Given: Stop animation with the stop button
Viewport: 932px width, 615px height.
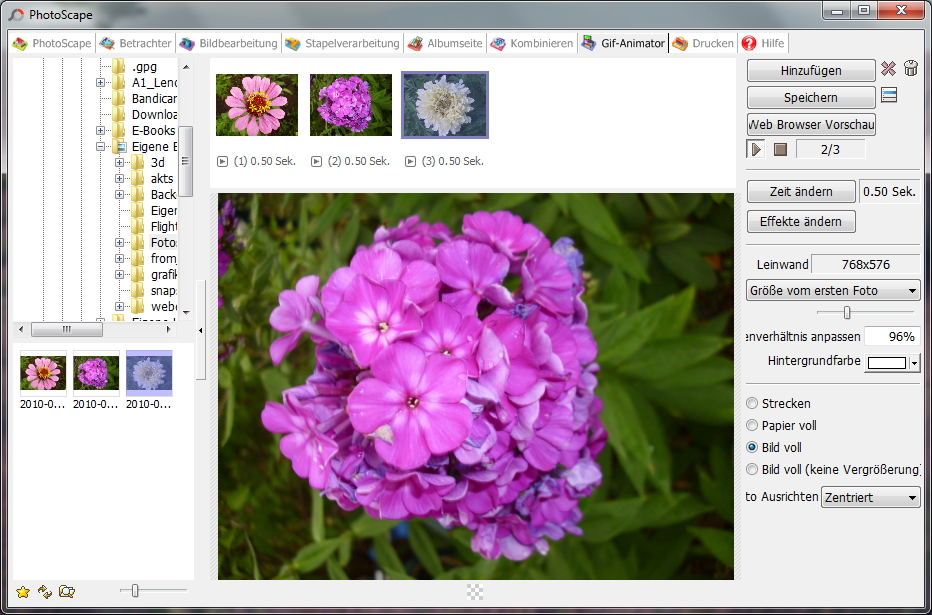Looking at the screenshot, I should pyautogui.click(x=780, y=149).
